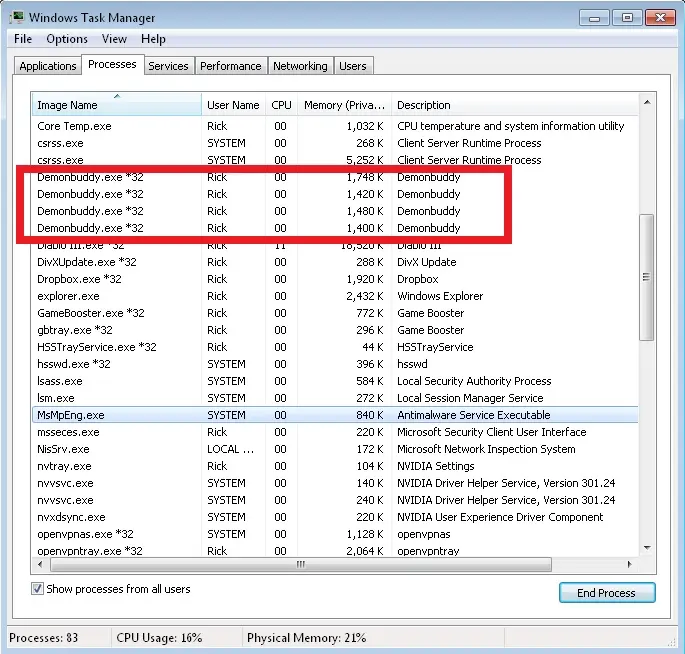
Task: Select the gbtray.exe *32 process
Action: 335,330
